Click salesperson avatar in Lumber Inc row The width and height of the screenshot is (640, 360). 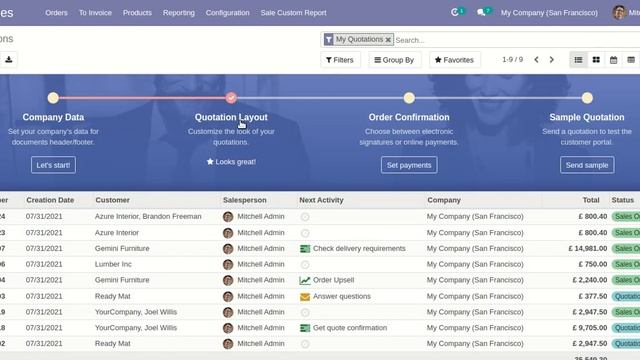click(x=228, y=264)
